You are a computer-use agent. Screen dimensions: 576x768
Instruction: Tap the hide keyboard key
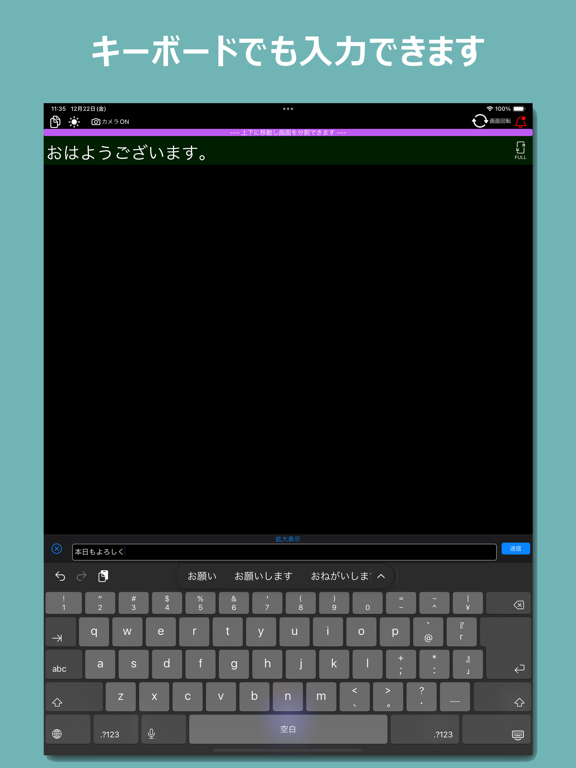[497, 729]
